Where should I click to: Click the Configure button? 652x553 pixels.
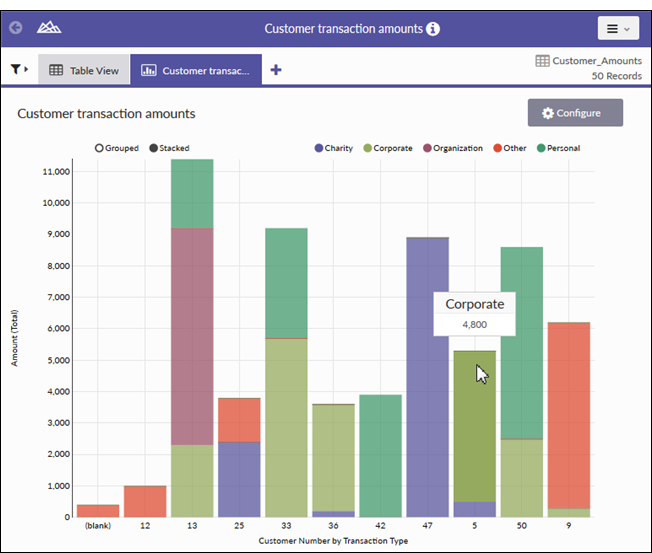[575, 113]
